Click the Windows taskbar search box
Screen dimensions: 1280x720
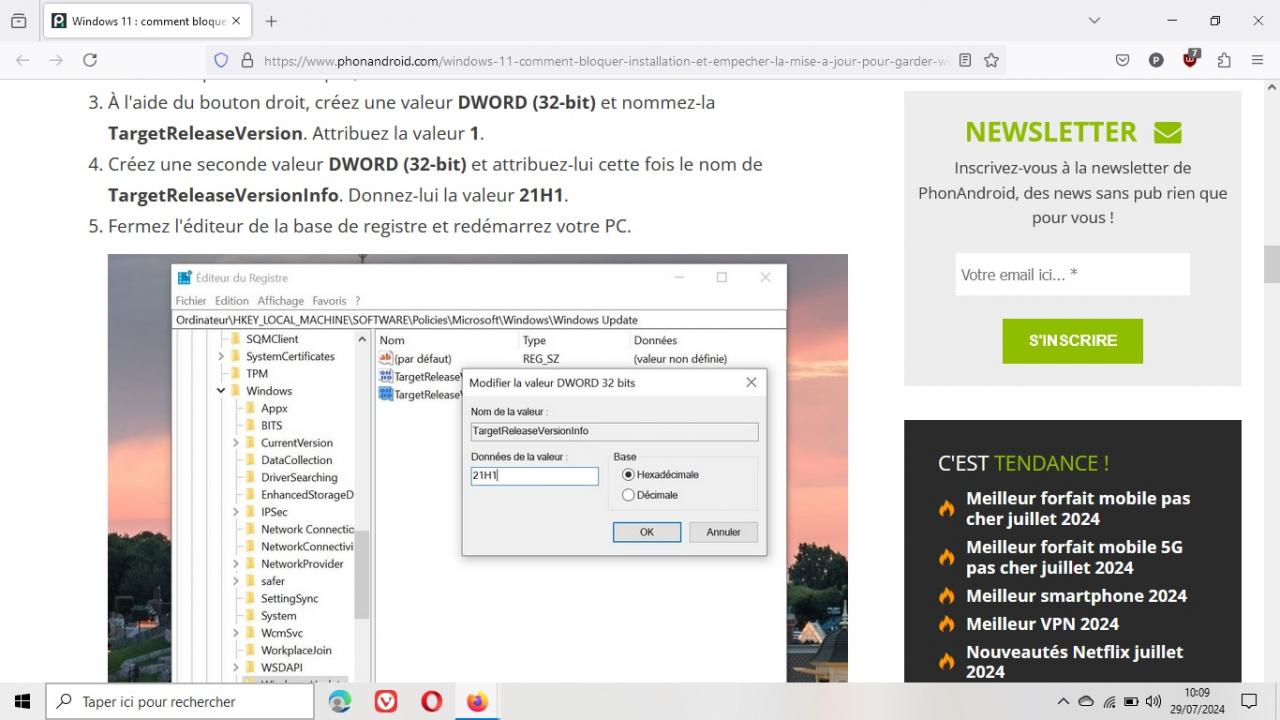180,702
